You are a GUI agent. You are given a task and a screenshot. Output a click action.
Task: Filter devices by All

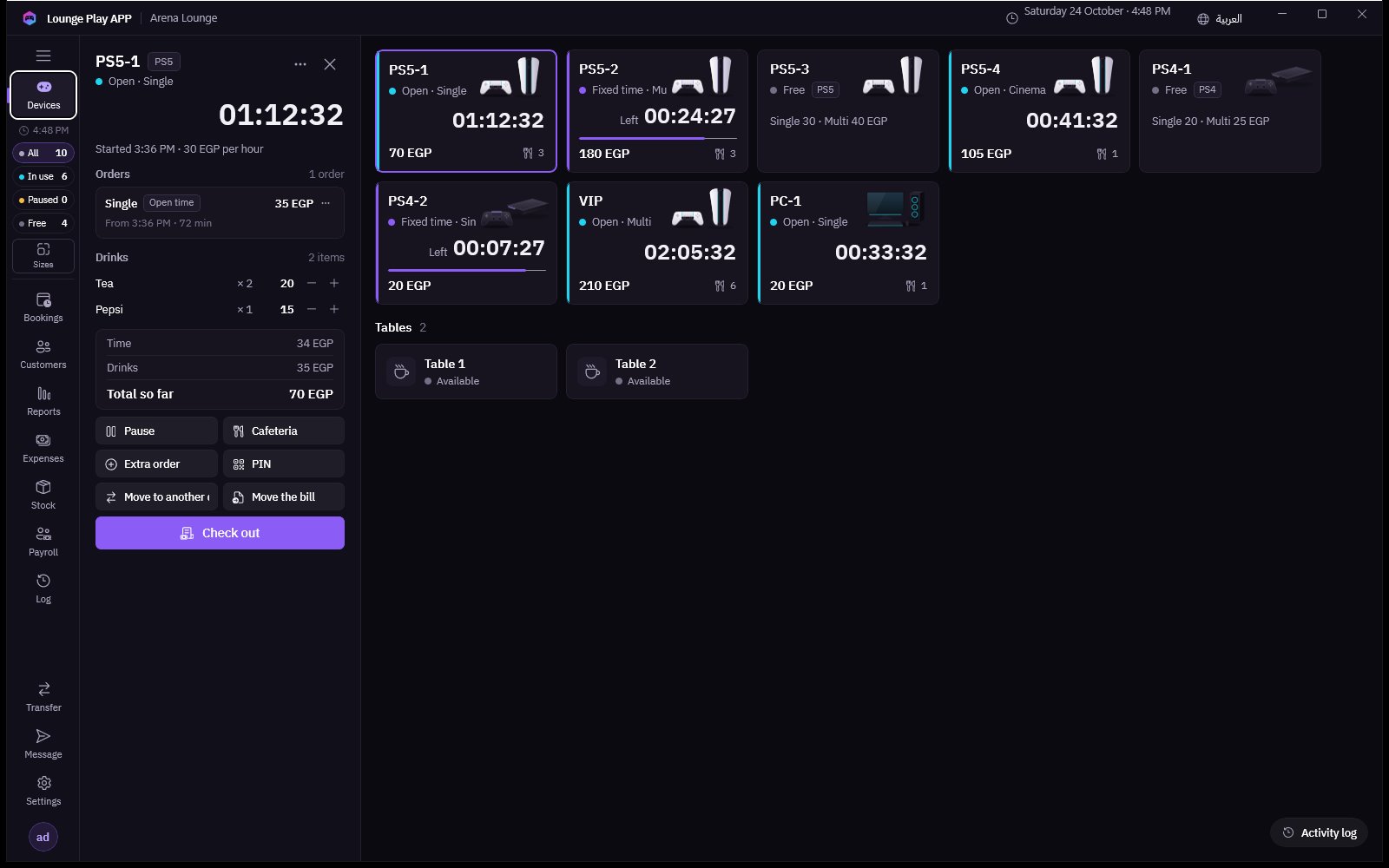click(43, 153)
